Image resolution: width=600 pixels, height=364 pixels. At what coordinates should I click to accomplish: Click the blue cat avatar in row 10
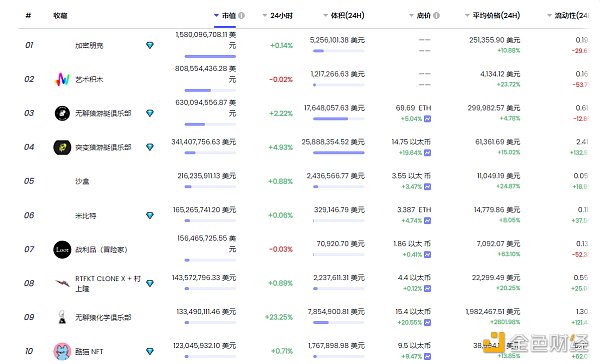62,351
